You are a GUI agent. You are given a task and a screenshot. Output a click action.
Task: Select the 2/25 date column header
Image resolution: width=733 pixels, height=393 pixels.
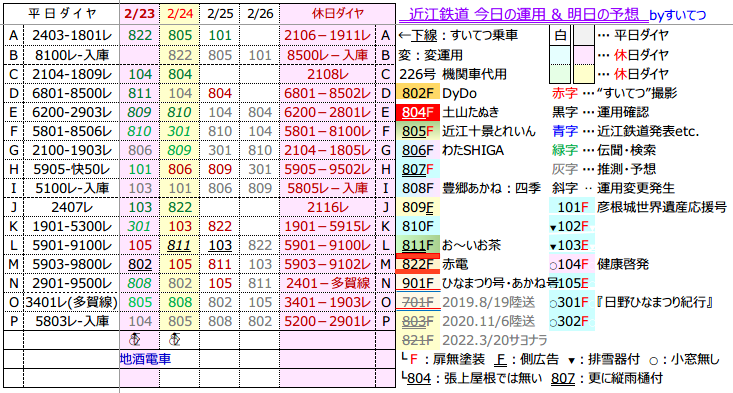(x=220, y=14)
